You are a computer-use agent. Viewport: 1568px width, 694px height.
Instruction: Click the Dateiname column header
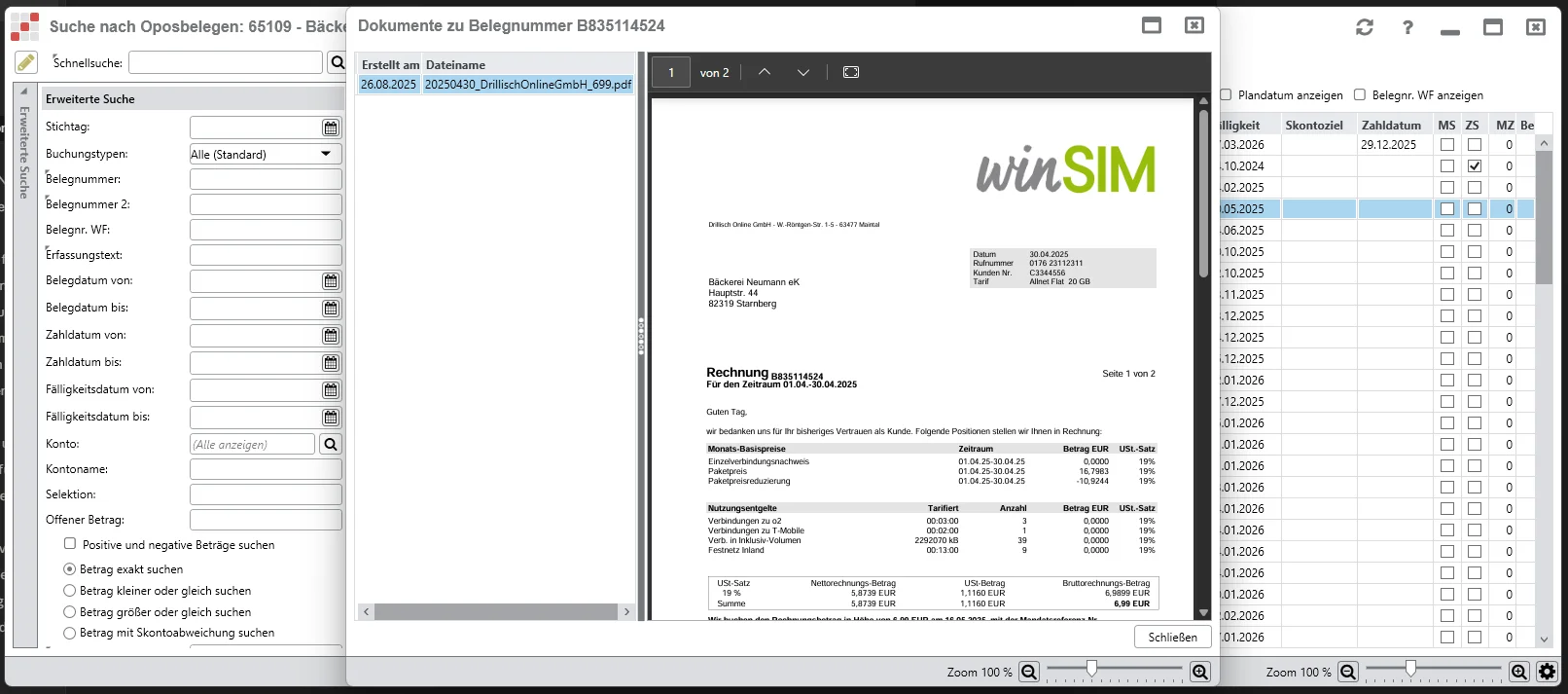pos(528,65)
